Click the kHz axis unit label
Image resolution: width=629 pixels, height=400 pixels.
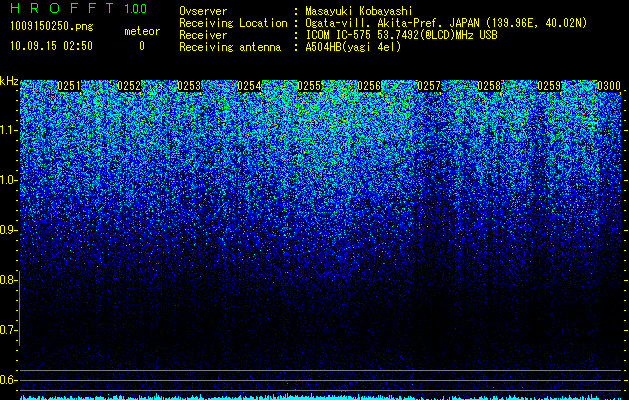[9, 81]
